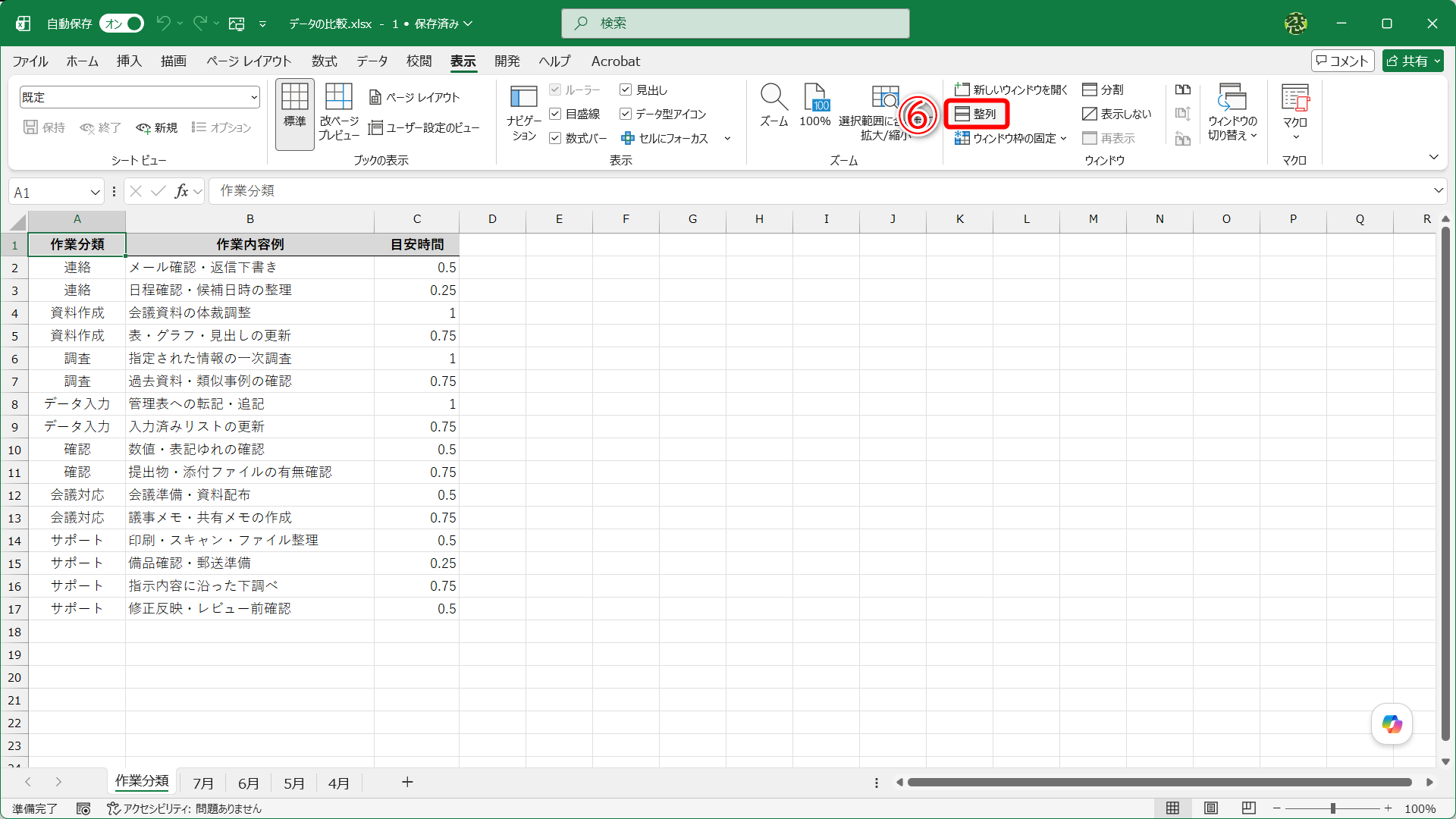Open the 既定 sheet view combo box
The height and width of the screenshot is (819, 1456).
pyautogui.click(x=140, y=97)
